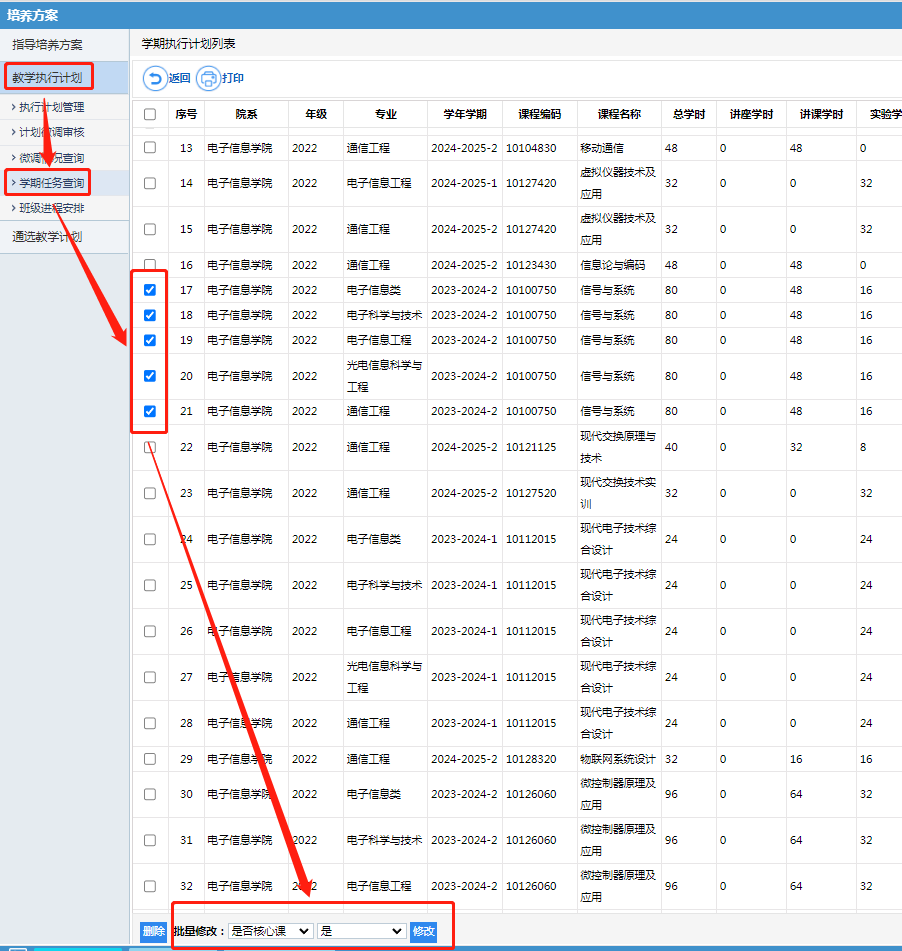
Task: Tick the checkbox for row 13
Action: (150, 148)
